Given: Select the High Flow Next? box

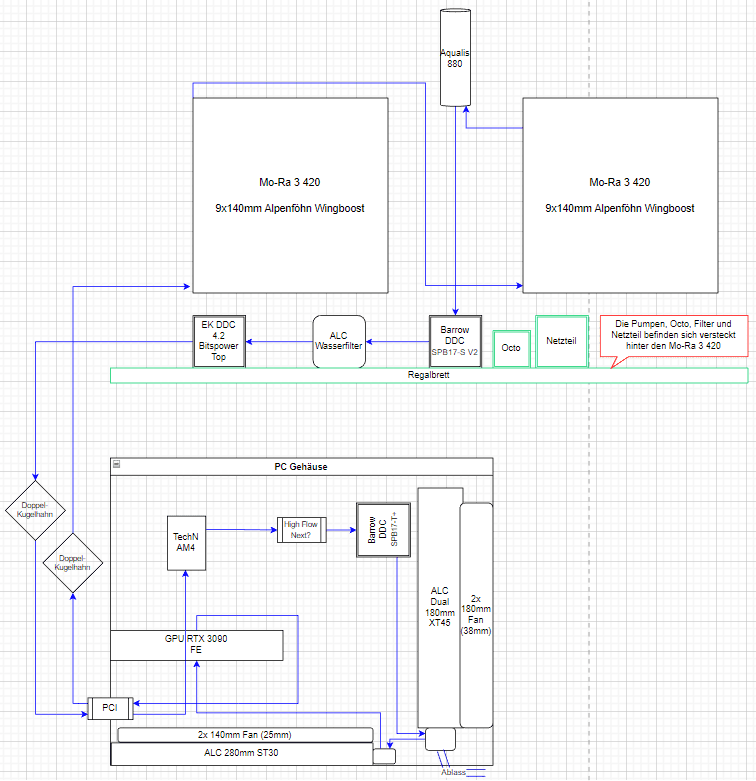Looking at the screenshot, I should point(301,530).
